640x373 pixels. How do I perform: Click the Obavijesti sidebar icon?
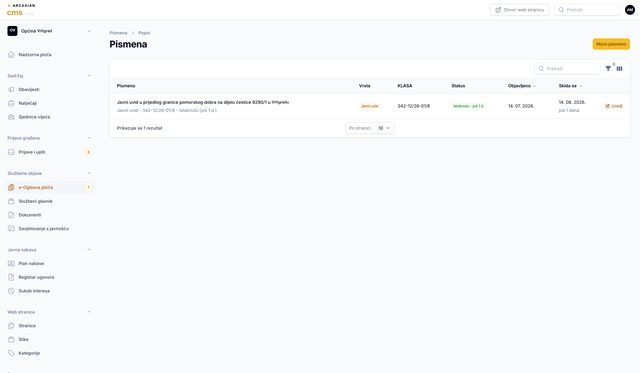[x=11, y=89]
